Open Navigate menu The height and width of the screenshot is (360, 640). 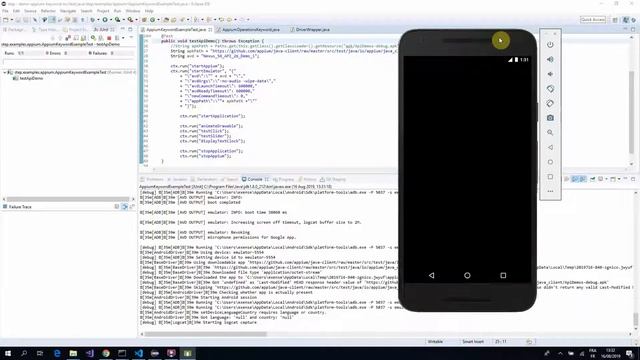[x=68, y=11]
